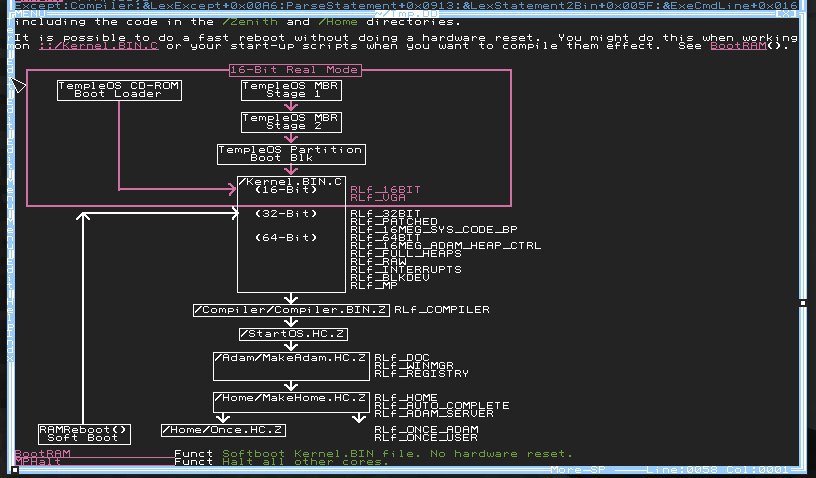The height and width of the screenshot is (478, 816).
Task: Click the RAMReboot() Soft Boot box
Action: (84, 434)
